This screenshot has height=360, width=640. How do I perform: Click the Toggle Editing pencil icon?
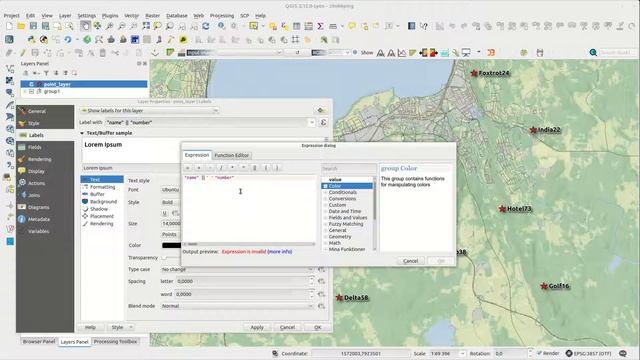coord(23,53)
